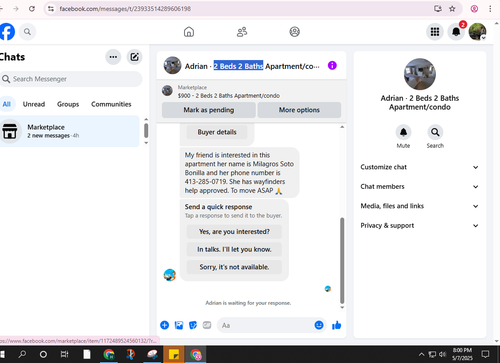Viewport: 500px width, 363px height.
Task: Expand Chat members section
Action: click(x=419, y=186)
